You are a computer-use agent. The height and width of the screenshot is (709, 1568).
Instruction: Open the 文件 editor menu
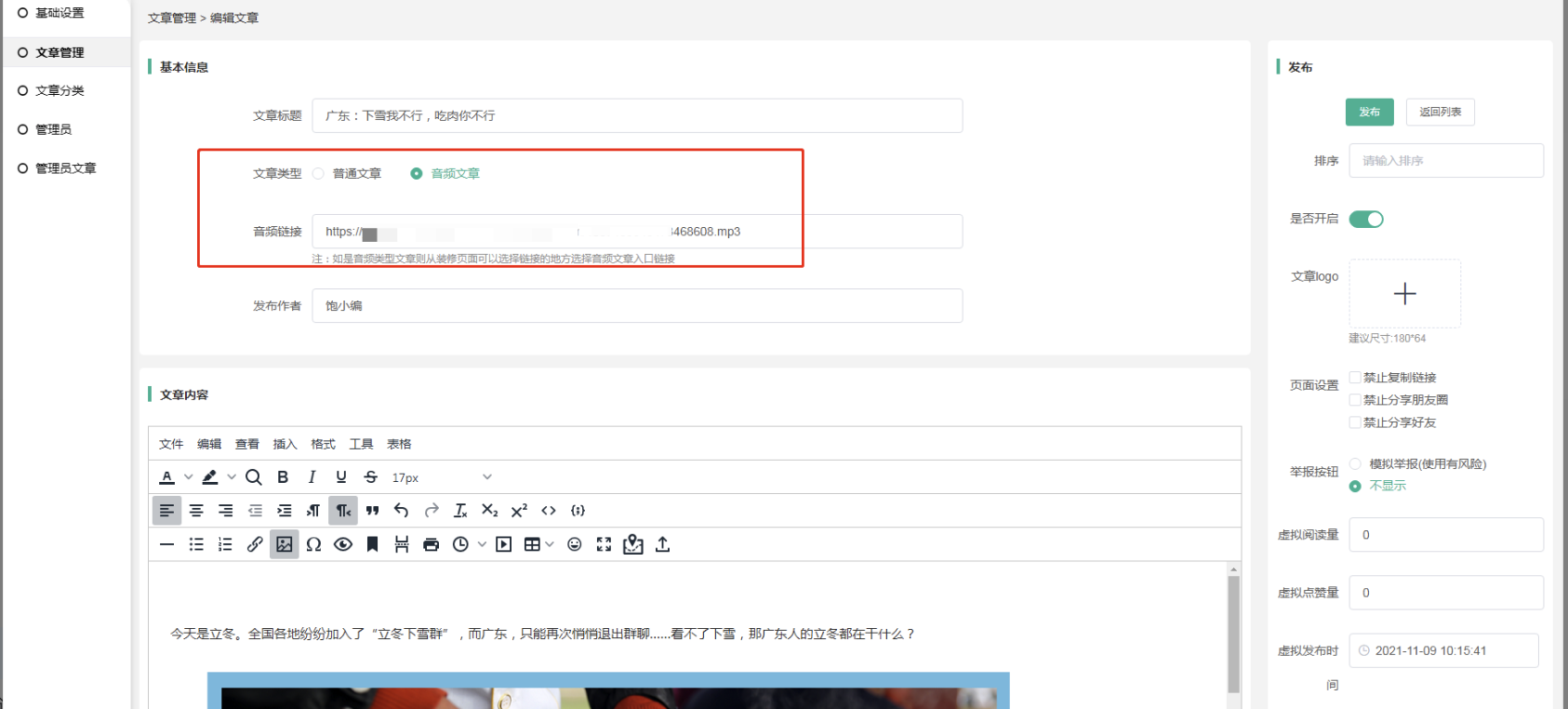171,444
